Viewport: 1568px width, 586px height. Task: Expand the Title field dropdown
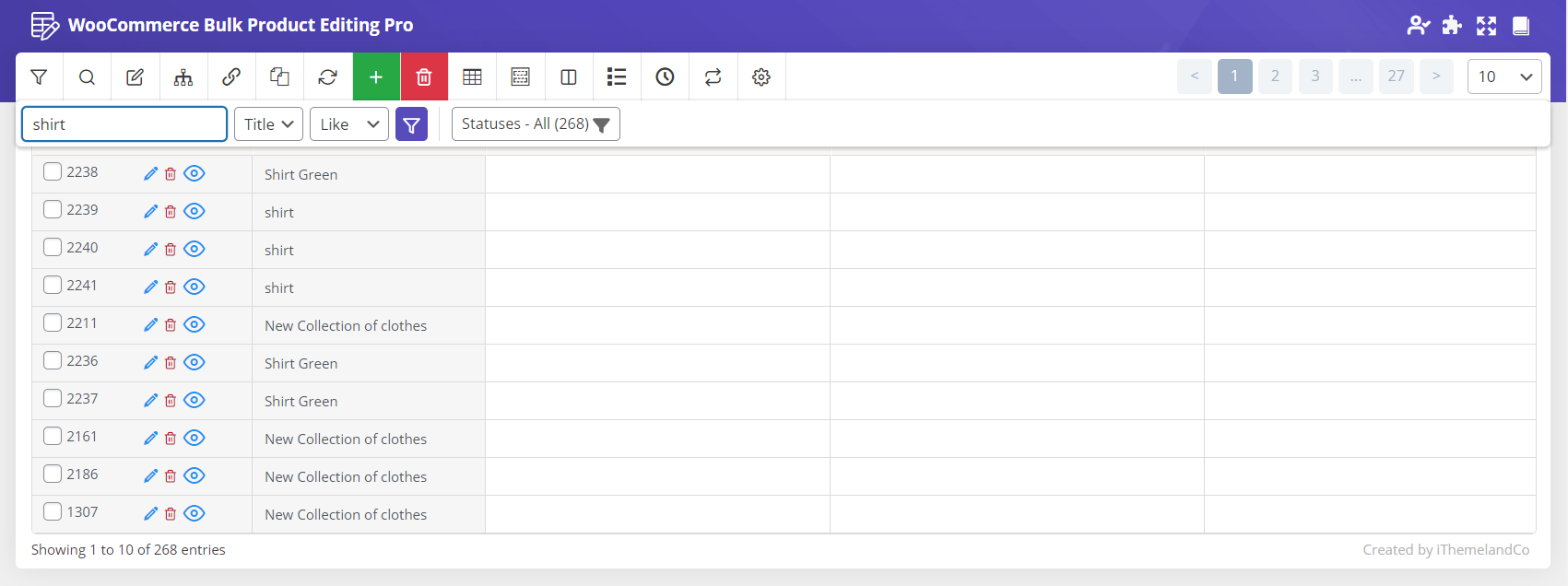click(268, 124)
